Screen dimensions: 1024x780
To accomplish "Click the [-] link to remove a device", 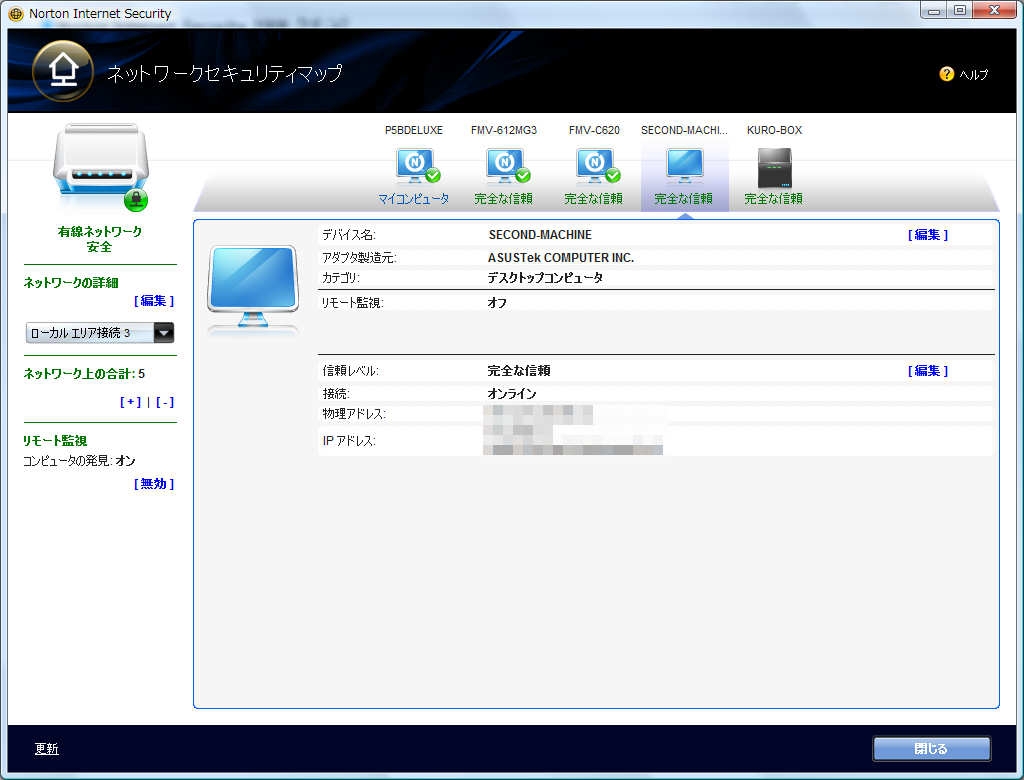I will click(165, 402).
